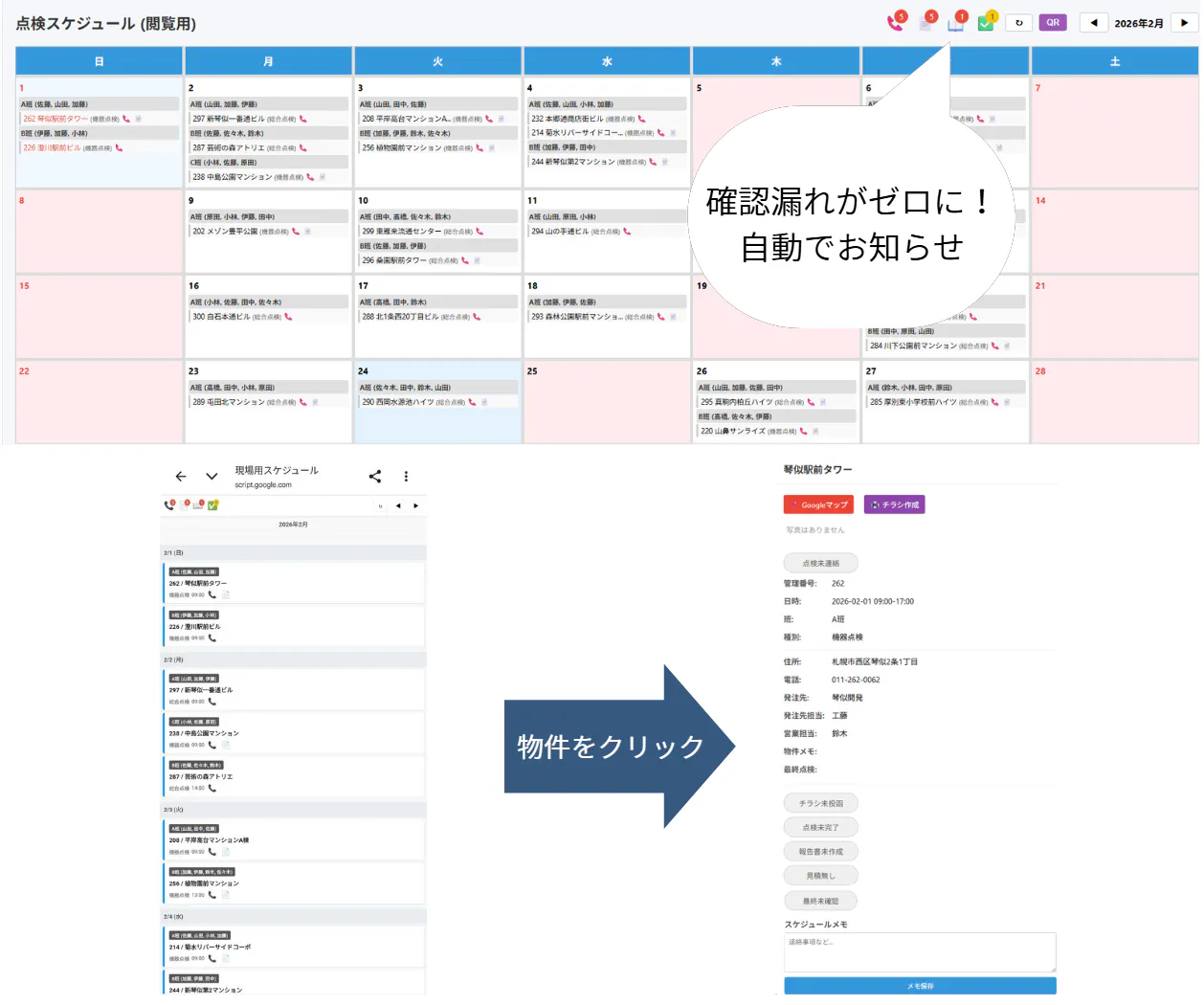The image size is (1204, 1005).
Task: Toggle the 報告書未作成 status pill
Action: pos(820,851)
